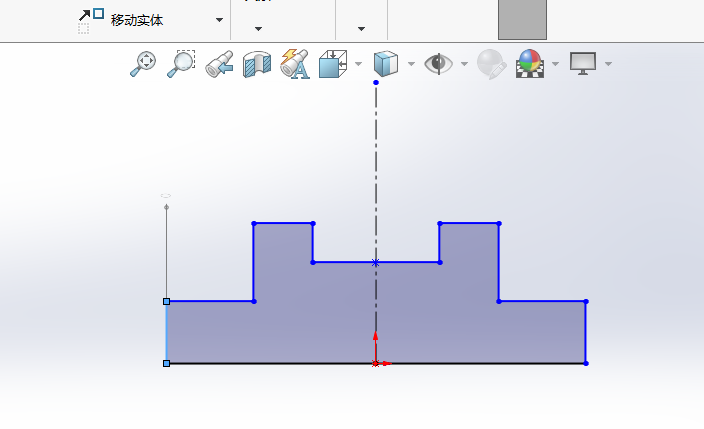Select the bottom-left square endpoint of sketch

tap(167, 363)
